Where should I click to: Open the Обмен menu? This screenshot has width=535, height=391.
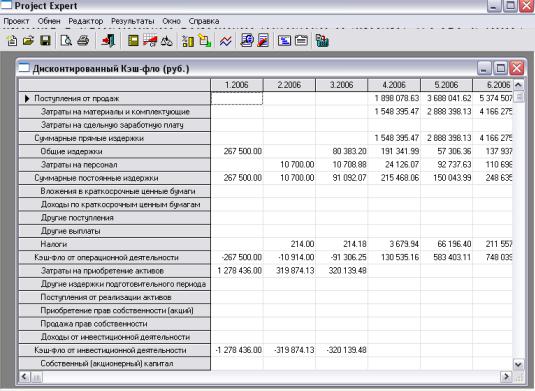coord(49,21)
